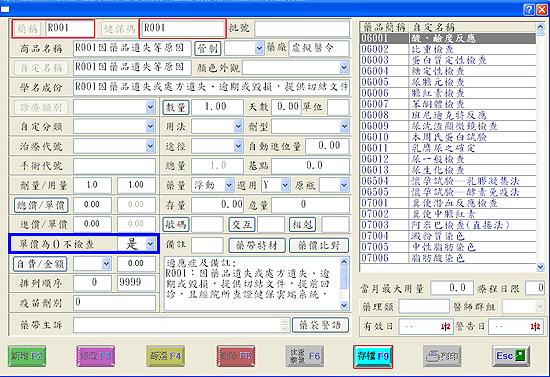Click the 刪除 F5 button
550x377 pixels.
tap(236, 356)
